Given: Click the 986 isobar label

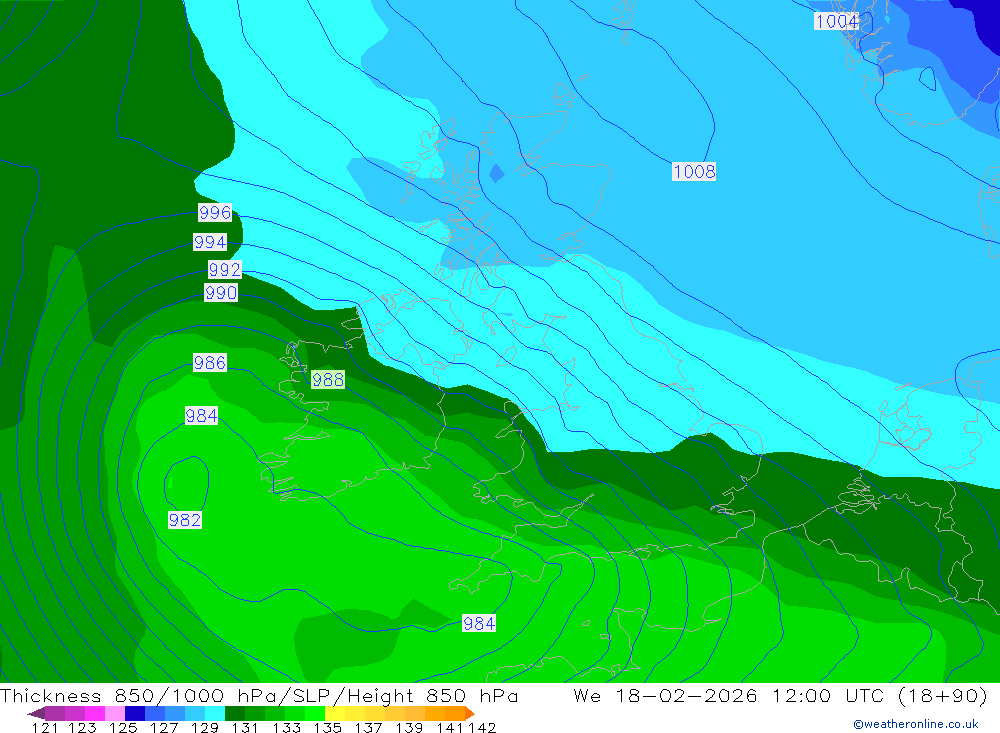Looking at the screenshot, I should click(210, 363).
